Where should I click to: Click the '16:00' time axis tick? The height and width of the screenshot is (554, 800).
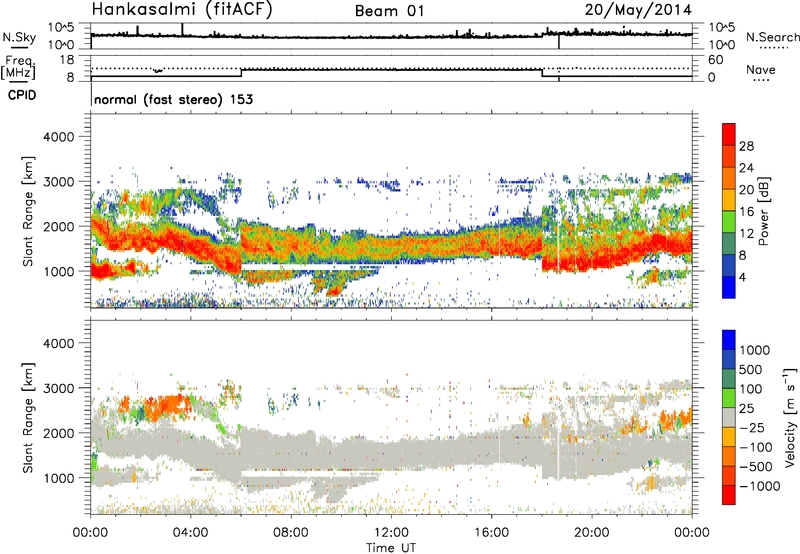(491, 533)
